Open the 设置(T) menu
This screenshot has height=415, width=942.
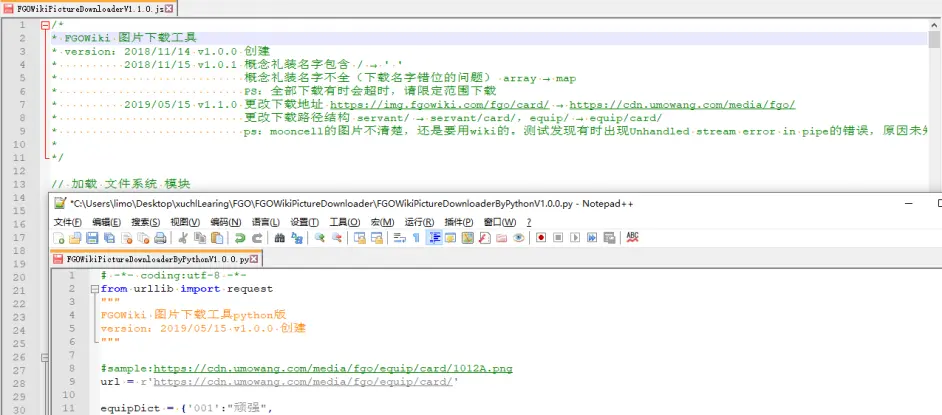(x=305, y=222)
